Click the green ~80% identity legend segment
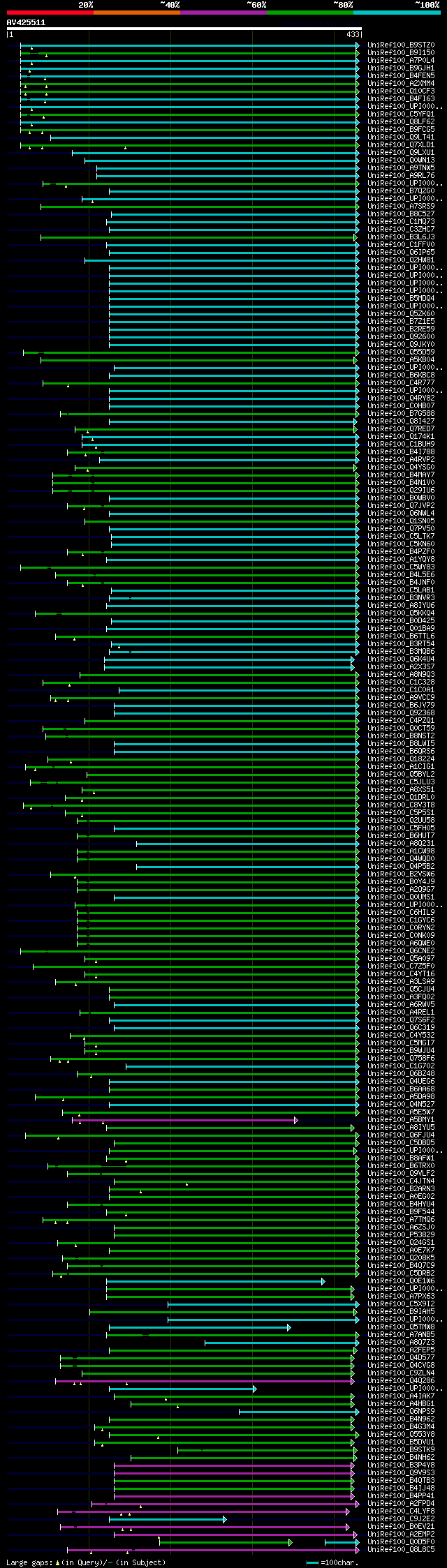The width and height of the screenshot is (447, 1568). click(x=310, y=13)
